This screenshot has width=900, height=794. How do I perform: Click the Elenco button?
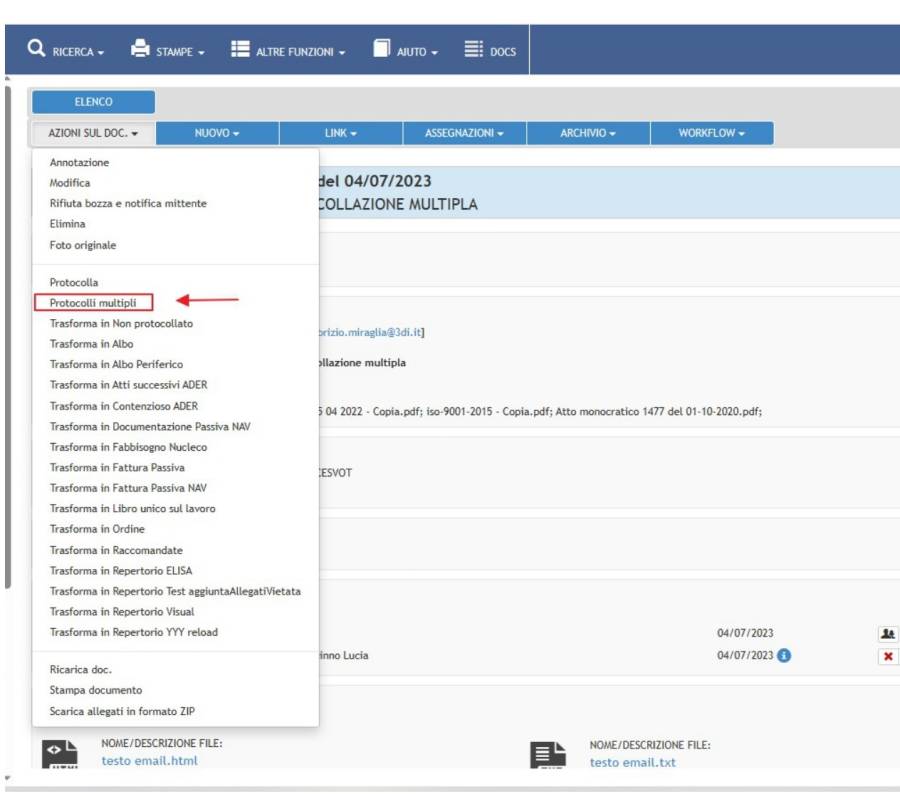[x=93, y=101]
